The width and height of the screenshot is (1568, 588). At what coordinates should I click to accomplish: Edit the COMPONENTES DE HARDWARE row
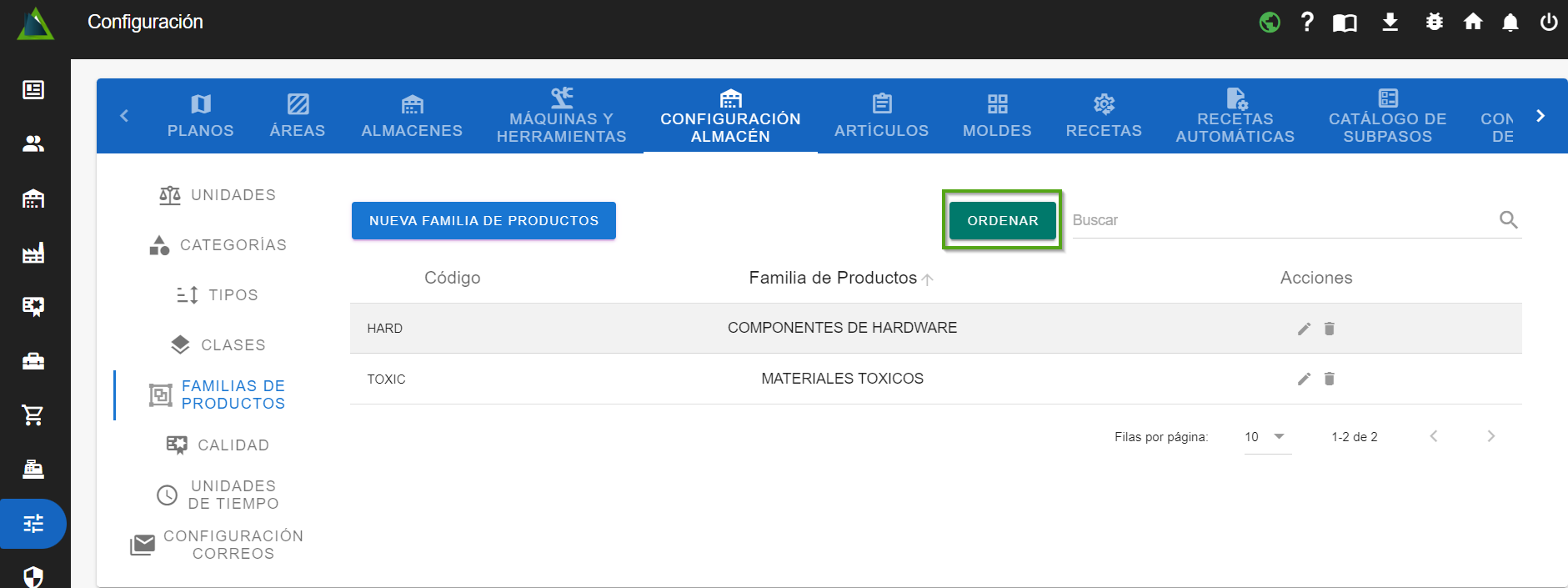1304,329
